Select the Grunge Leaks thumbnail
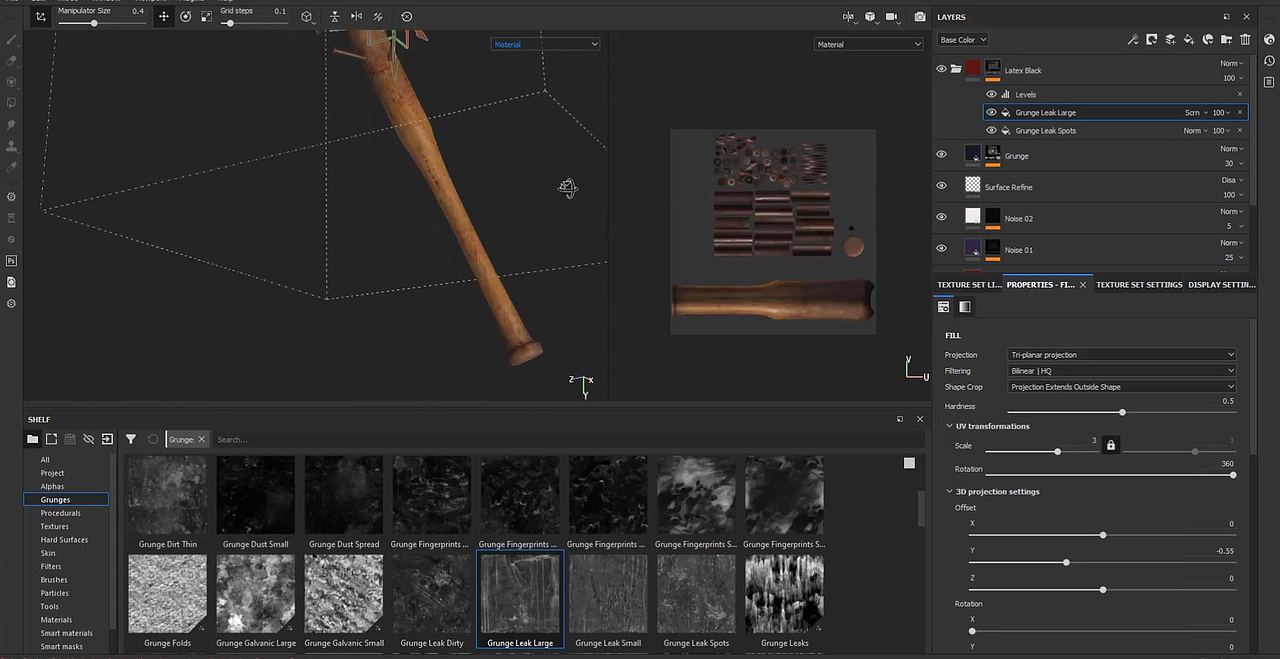The width and height of the screenshot is (1280, 659). click(x=784, y=594)
